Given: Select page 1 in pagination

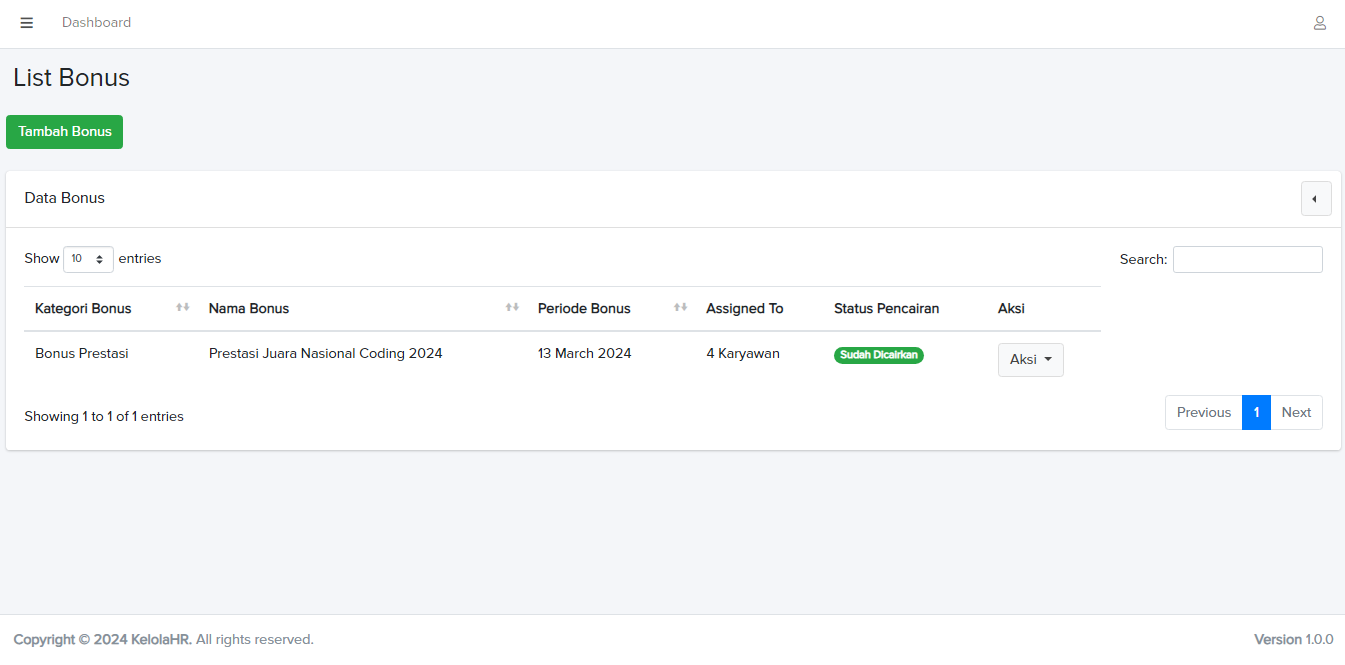Looking at the screenshot, I should tap(1256, 413).
